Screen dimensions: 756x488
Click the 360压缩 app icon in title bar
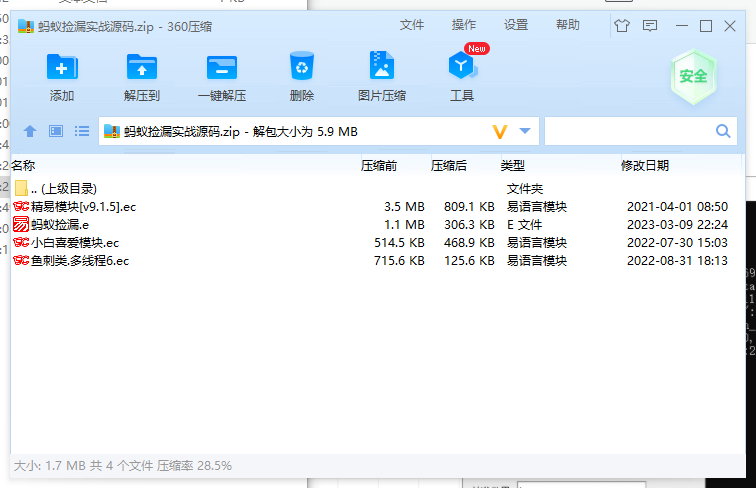click(x=26, y=26)
